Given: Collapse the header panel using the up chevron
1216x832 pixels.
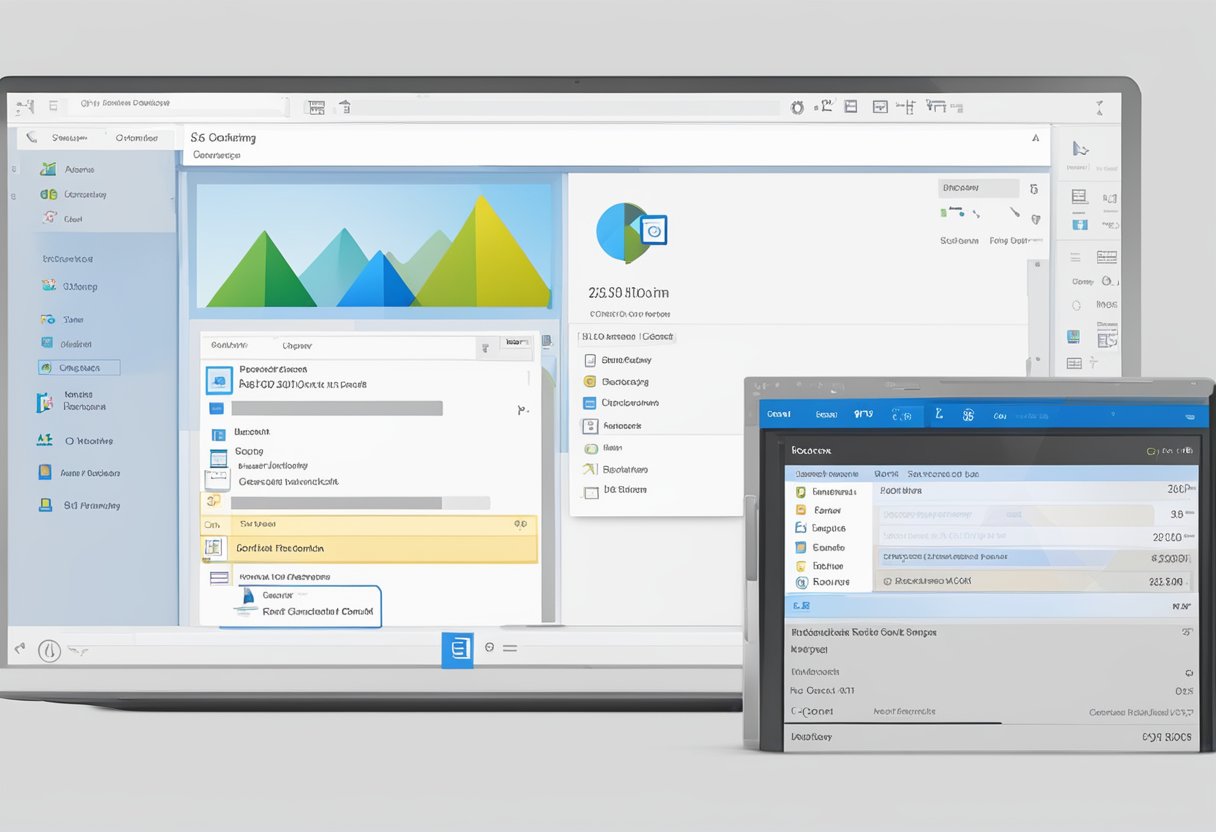Looking at the screenshot, I should (1036, 138).
